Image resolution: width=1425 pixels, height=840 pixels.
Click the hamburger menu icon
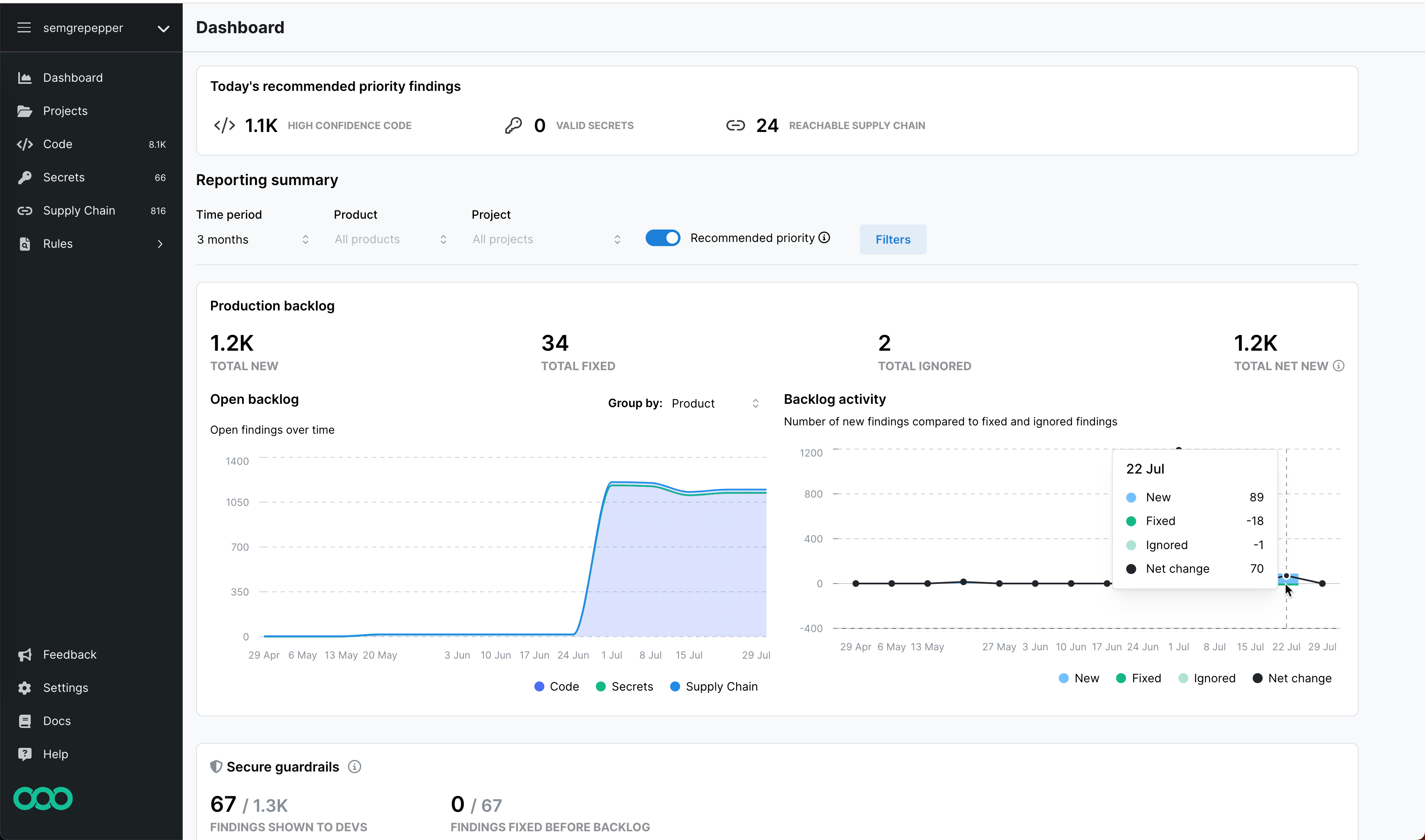tap(24, 28)
